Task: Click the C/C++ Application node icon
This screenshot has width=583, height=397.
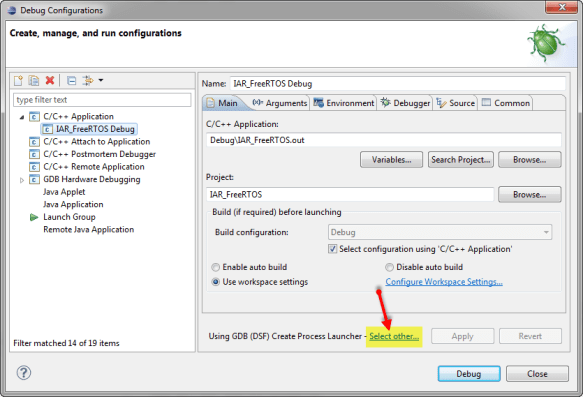Action: pos(34,117)
